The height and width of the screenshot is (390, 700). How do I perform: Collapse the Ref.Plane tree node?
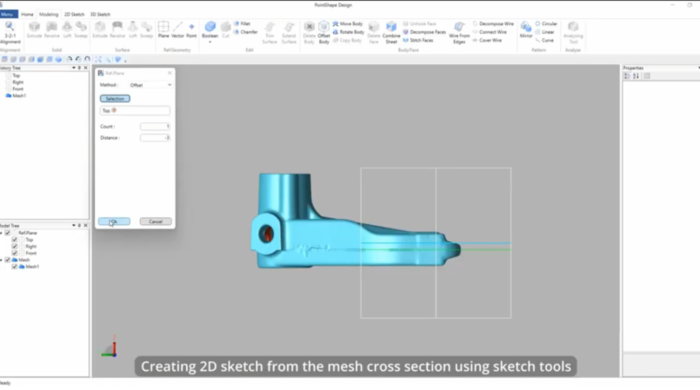click(1, 233)
